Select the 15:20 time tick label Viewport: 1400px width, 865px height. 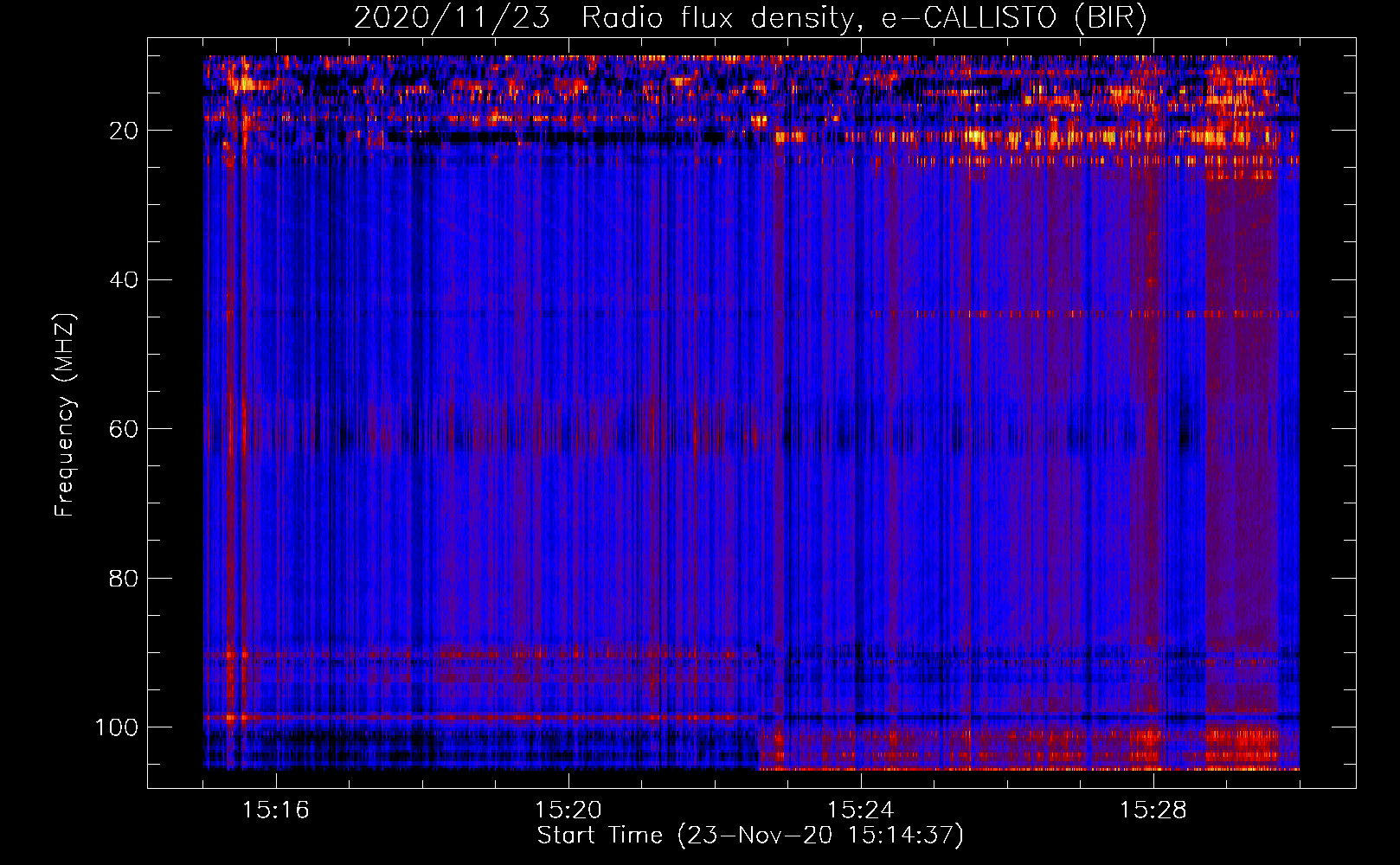[x=568, y=811]
